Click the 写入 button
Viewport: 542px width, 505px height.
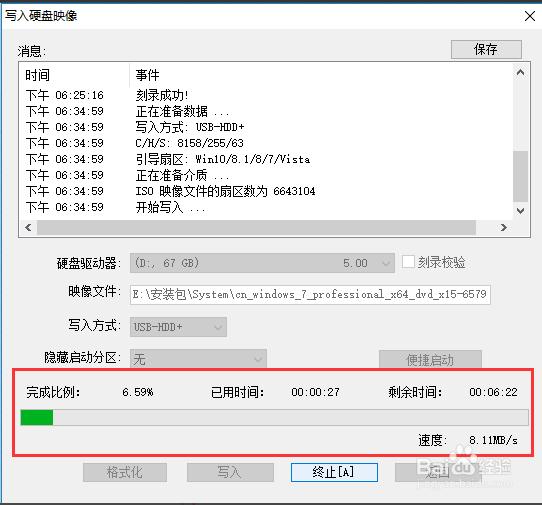click(x=230, y=472)
